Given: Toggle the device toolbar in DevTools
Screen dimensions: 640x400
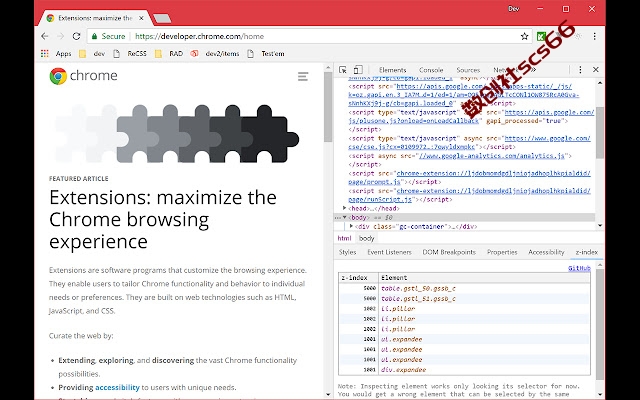Looking at the screenshot, I should (x=358, y=70).
